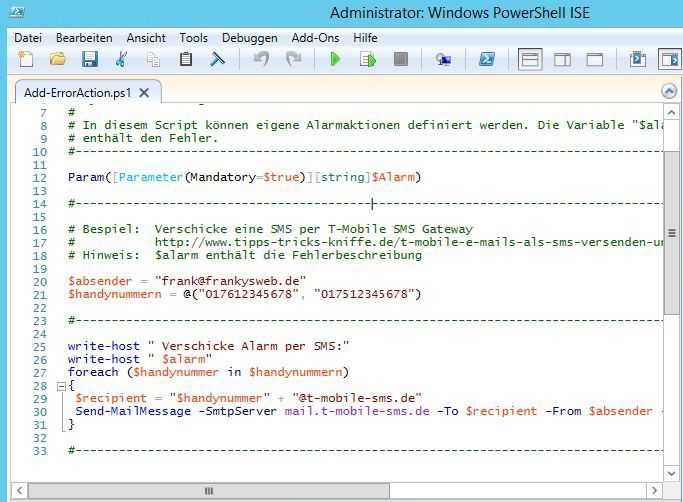Click the horizontal scrollbar thumb in the editor

209,491
